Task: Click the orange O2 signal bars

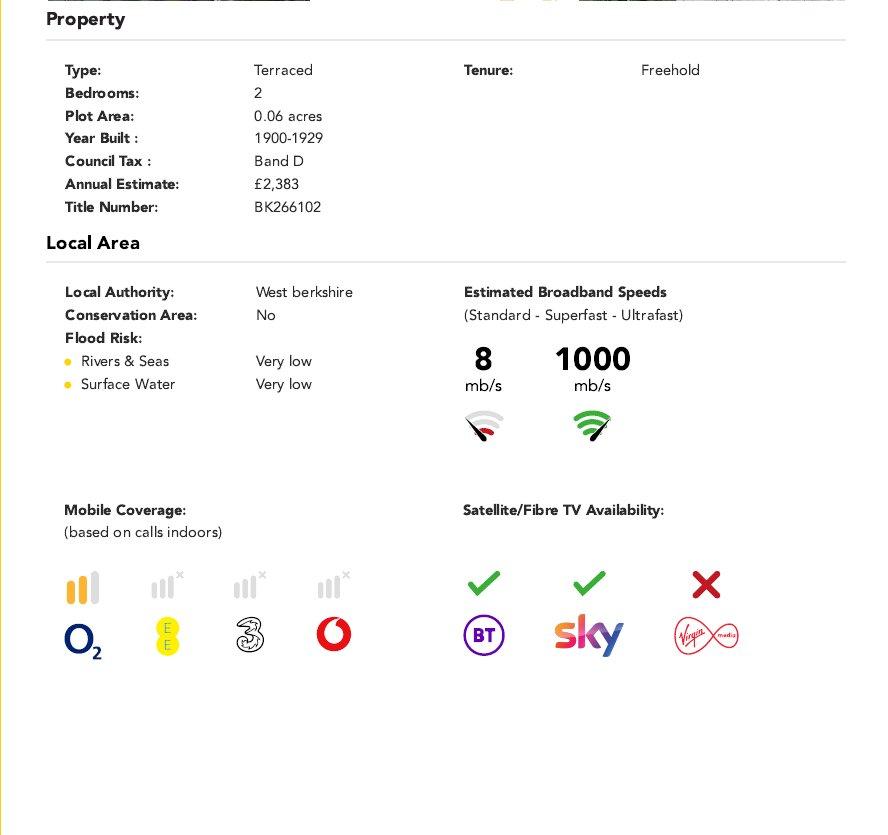Action: coord(83,587)
